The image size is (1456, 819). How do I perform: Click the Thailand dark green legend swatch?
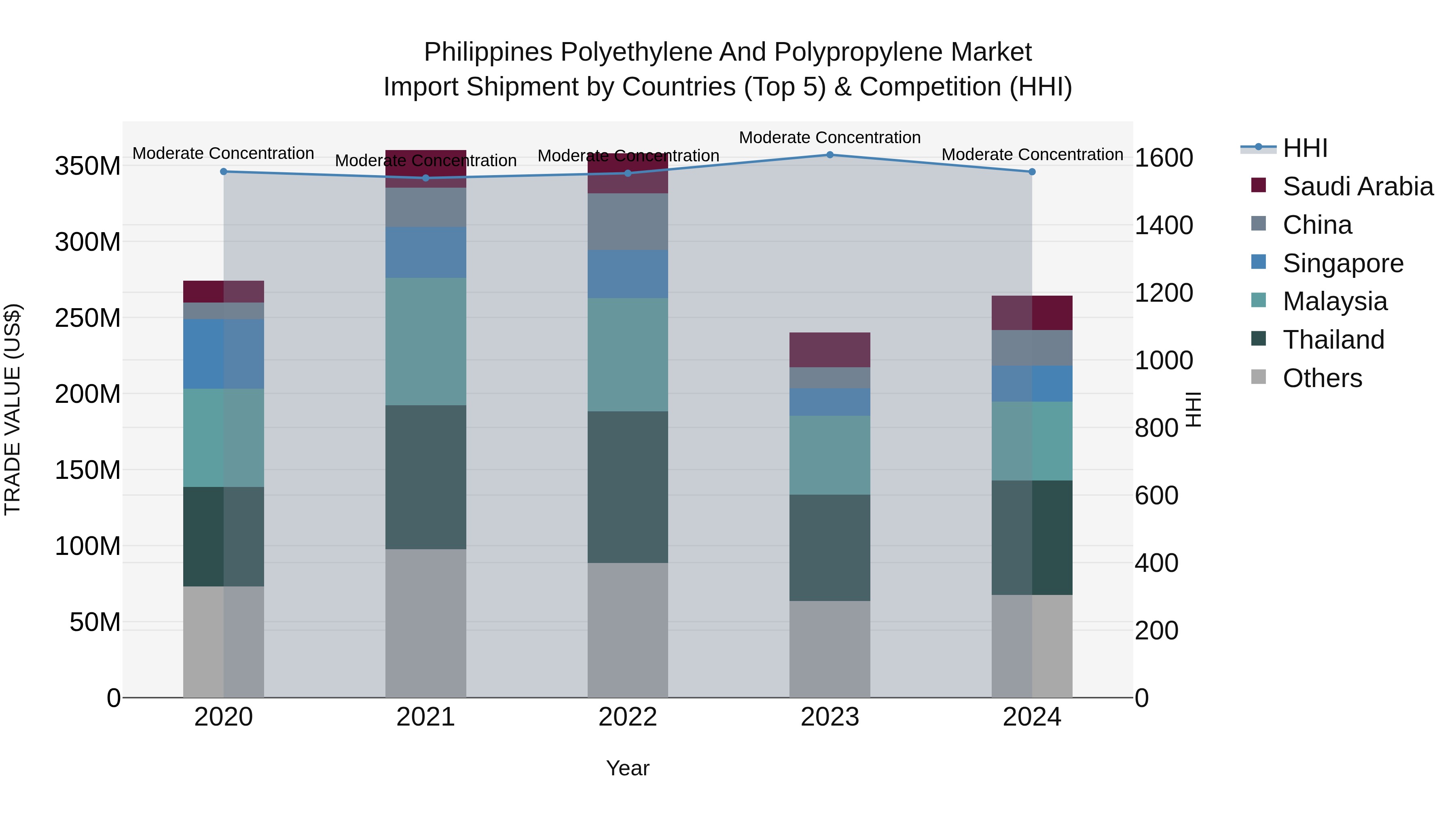[x=1259, y=338]
